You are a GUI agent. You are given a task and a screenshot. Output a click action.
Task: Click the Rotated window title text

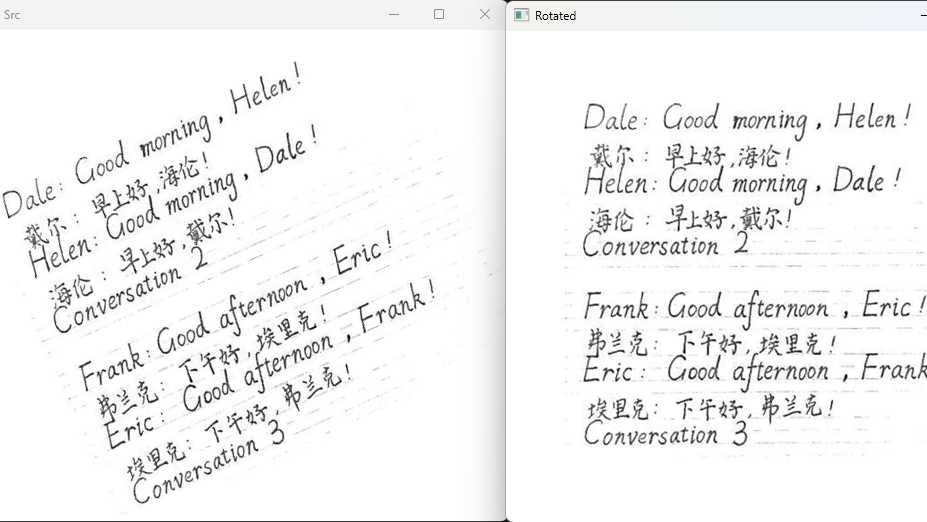(555, 16)
